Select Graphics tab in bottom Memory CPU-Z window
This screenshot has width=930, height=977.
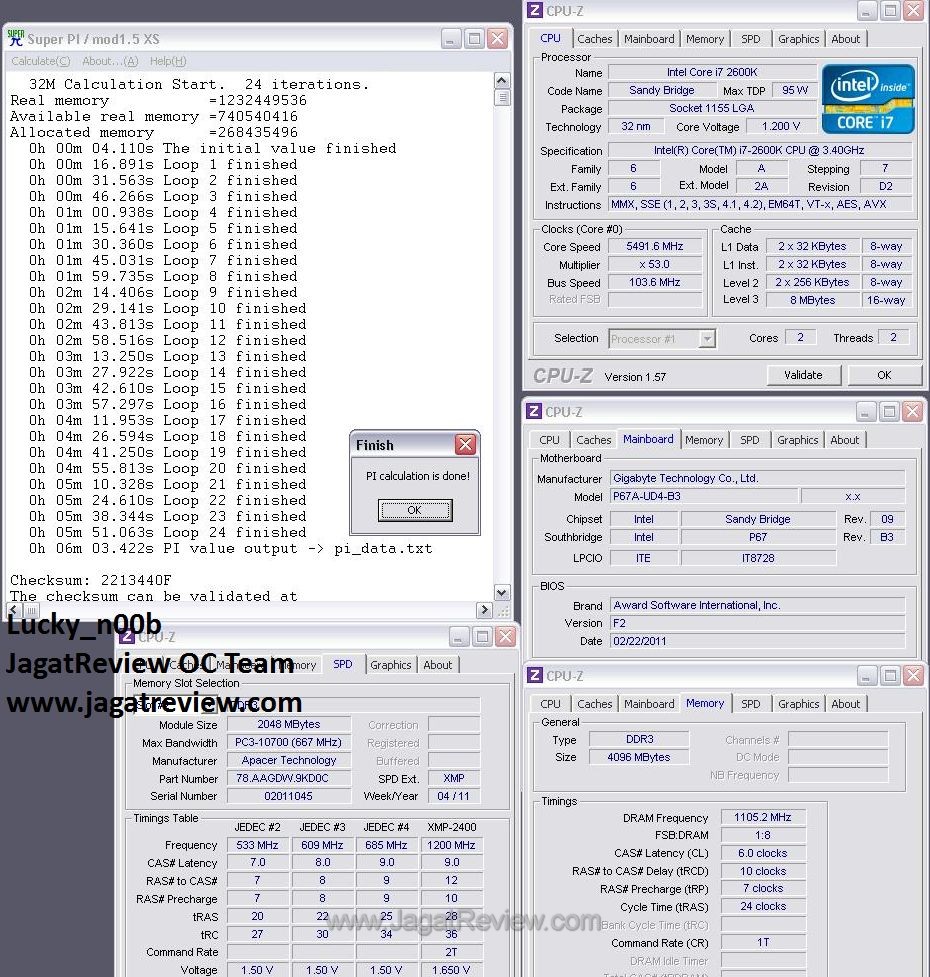[799, 703]
